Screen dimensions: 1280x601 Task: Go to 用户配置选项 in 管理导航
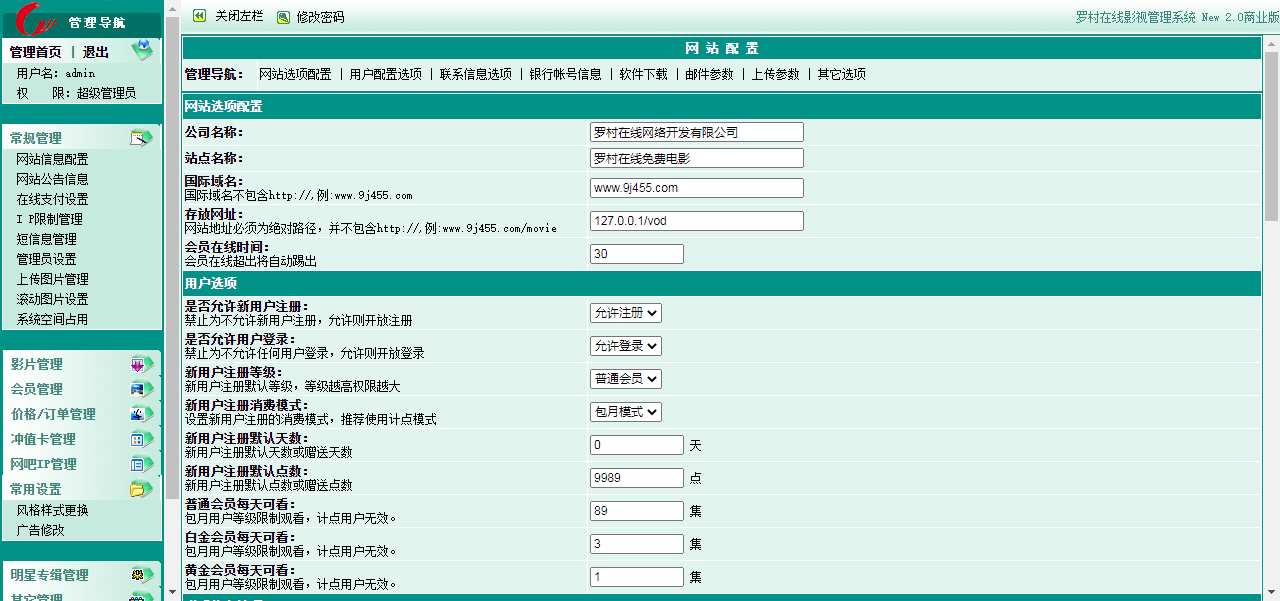(x=386, y=74)
